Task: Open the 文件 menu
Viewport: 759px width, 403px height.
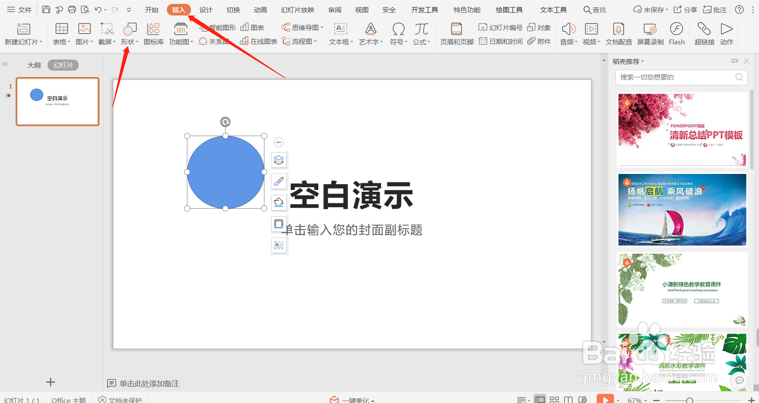Action: 19,10
